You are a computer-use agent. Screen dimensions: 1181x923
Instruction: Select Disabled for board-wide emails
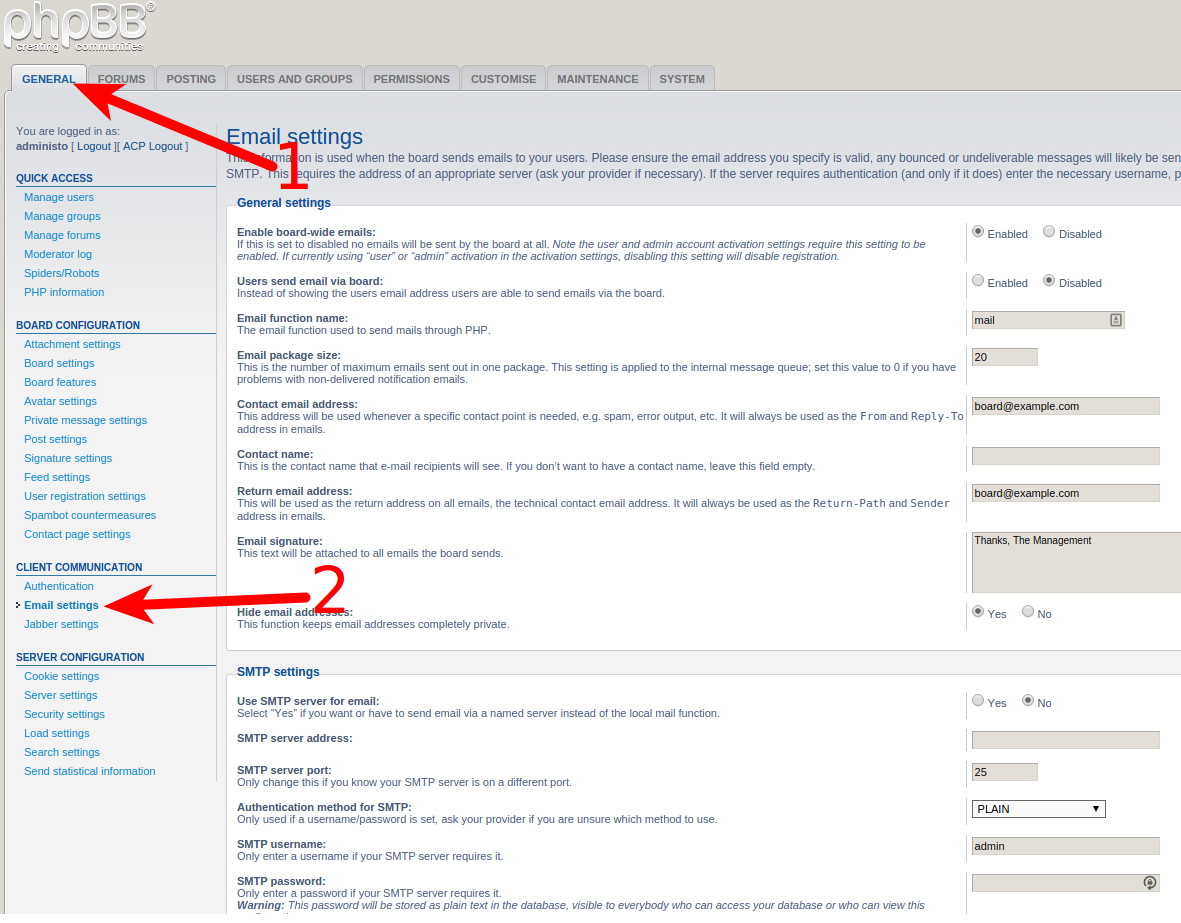tap(1048, 232)
